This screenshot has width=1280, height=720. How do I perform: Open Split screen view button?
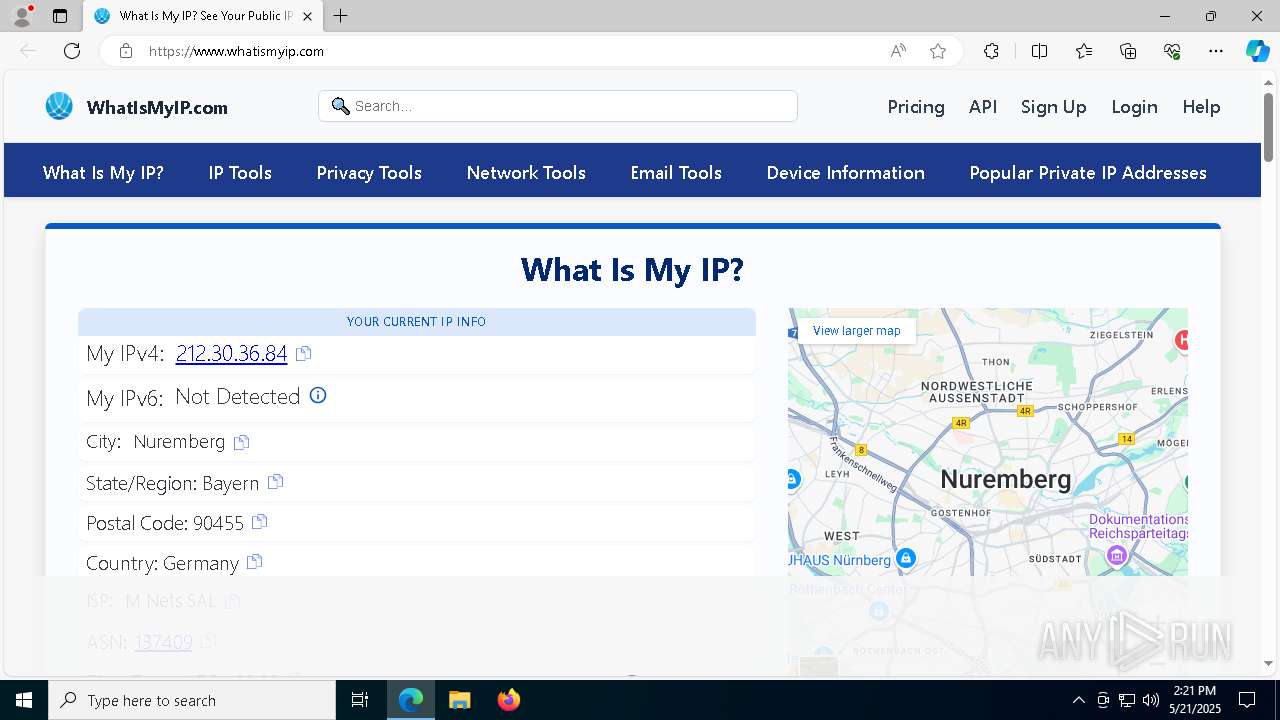pos(1039,51)
